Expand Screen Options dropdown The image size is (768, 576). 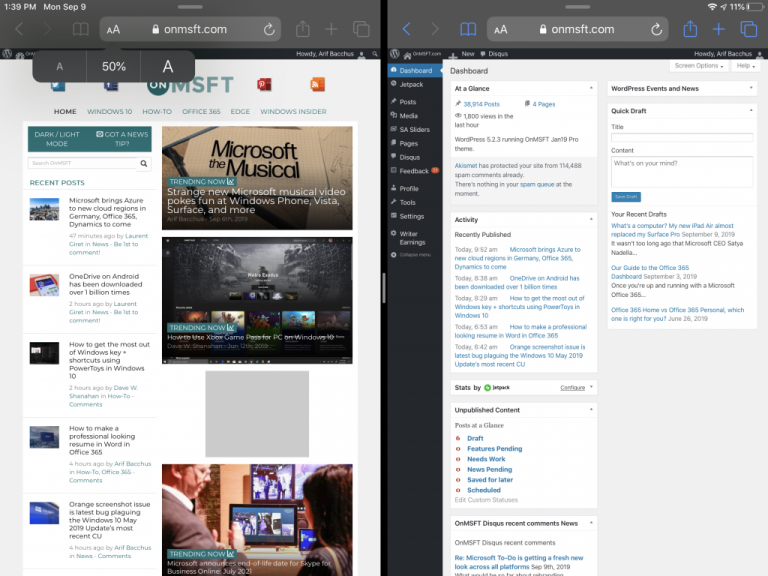698,66
